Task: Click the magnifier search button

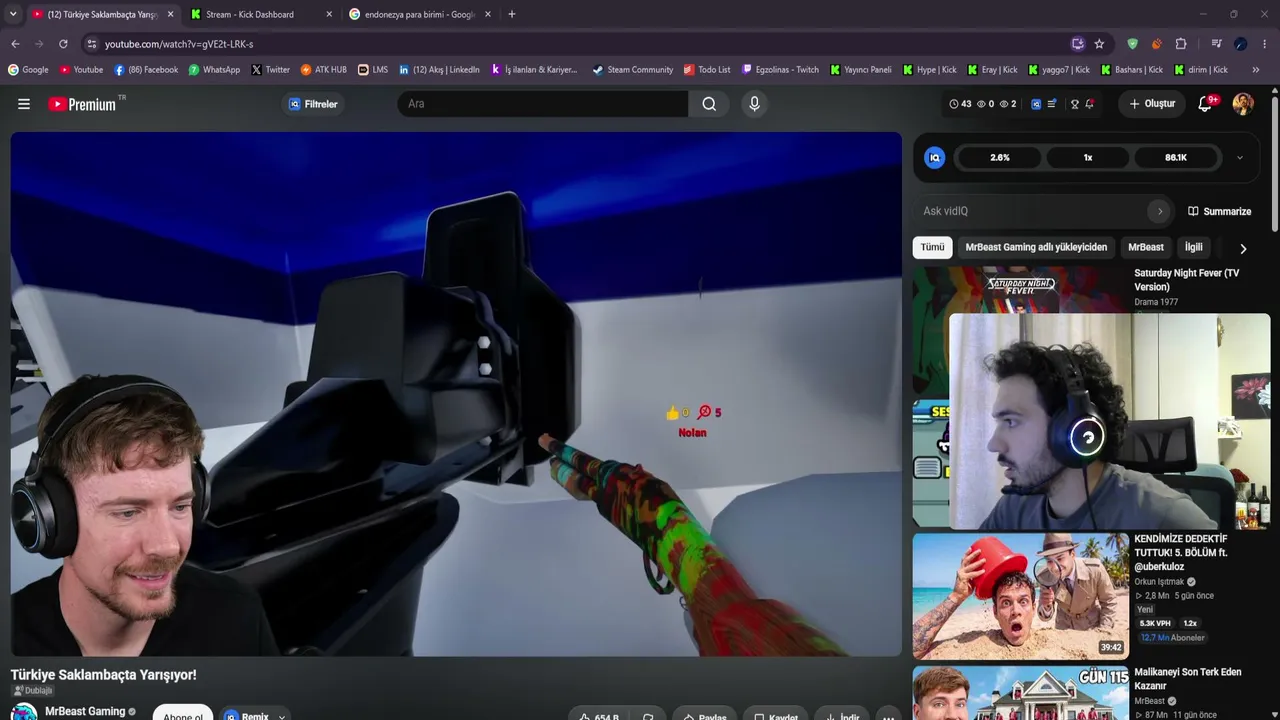Action: point(709,104)
